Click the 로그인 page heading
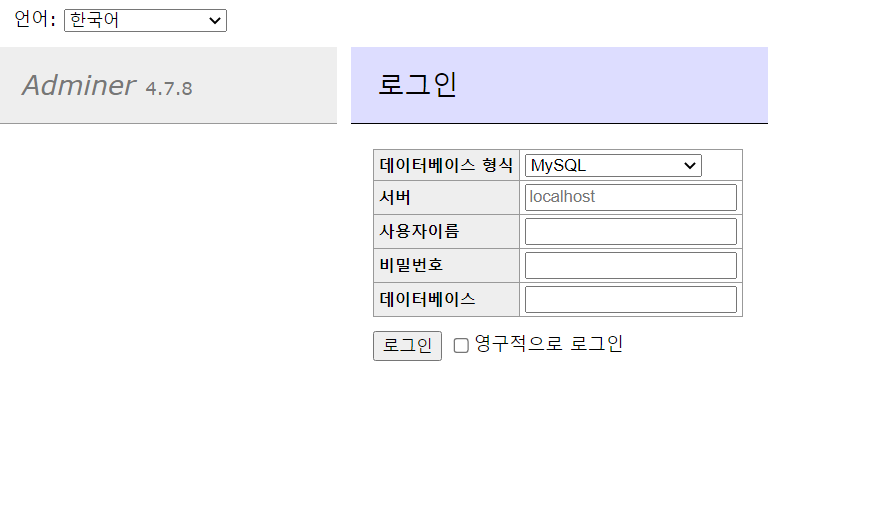The height and width of the screenshot is (512, 880). click(418, 85)
